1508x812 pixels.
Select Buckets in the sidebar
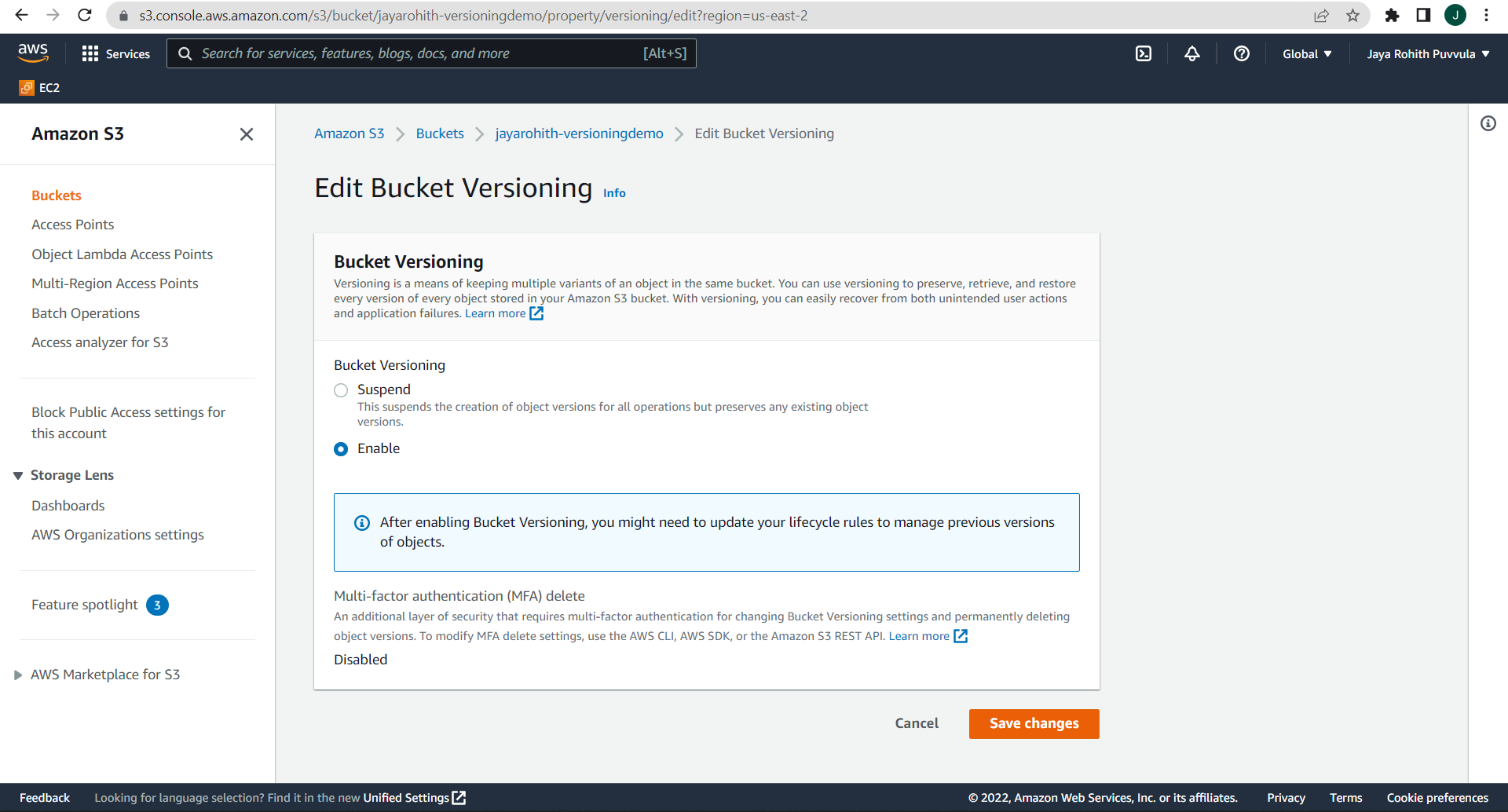point(56,195)
